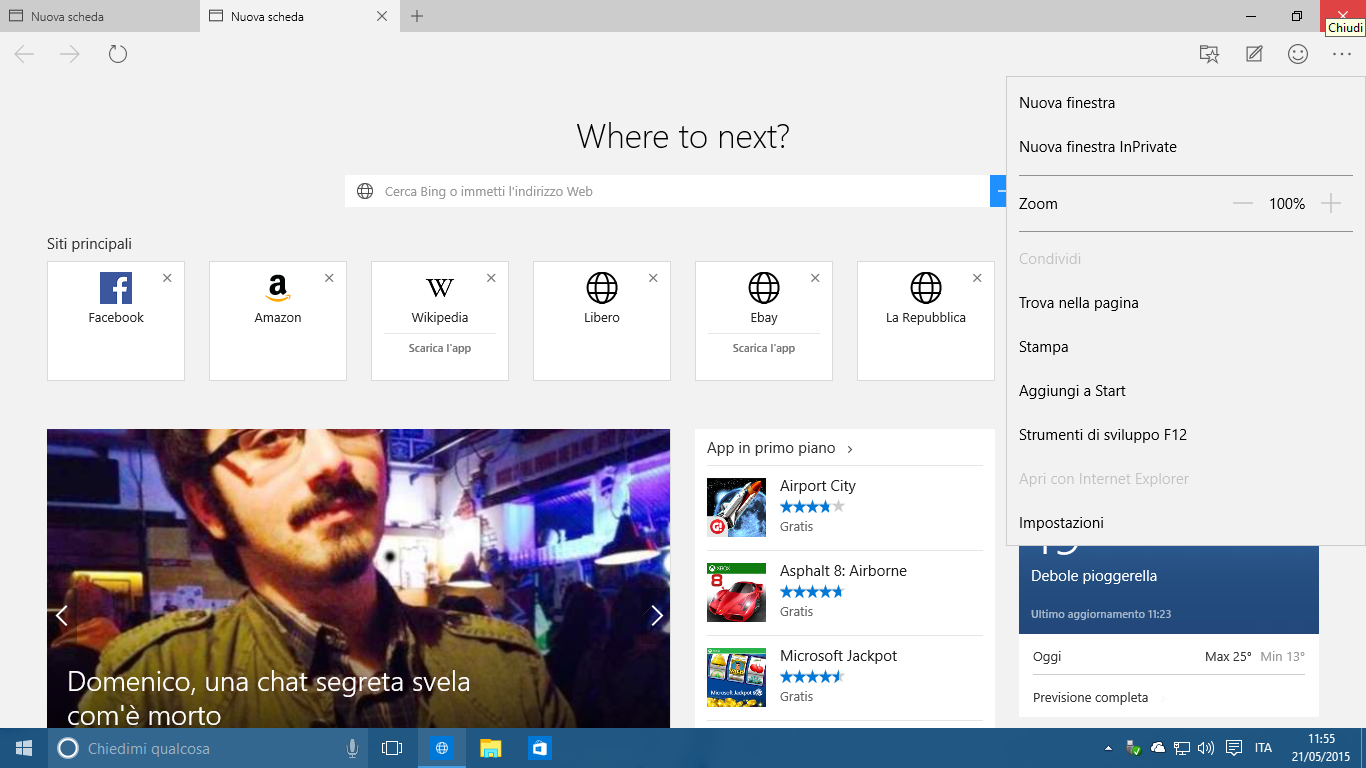Remove the Libero tile with its X
This screenshot has width=1366, height=768.
click(653, 278)
